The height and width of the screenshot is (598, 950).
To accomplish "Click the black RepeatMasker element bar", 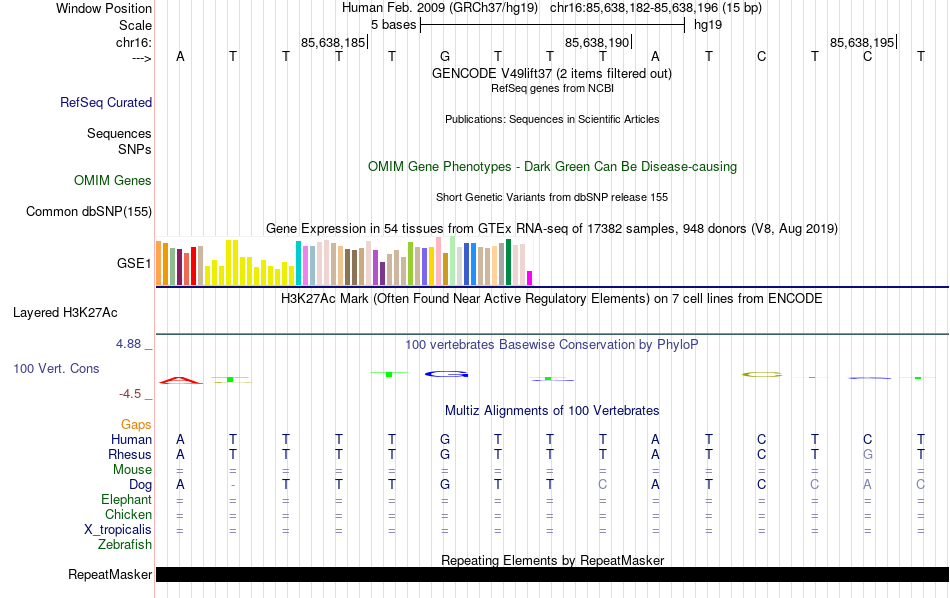I will coord(553,574).
